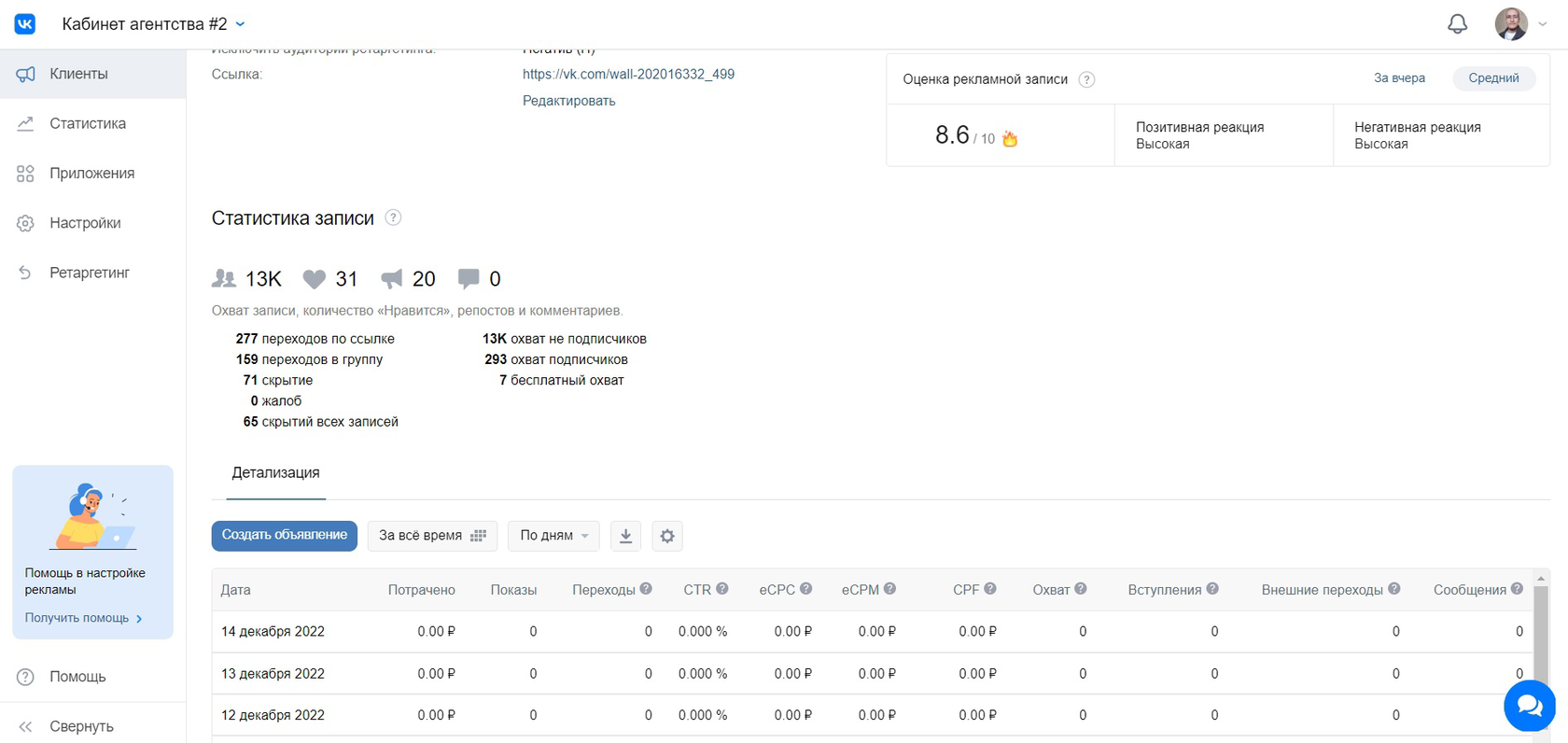Select the Детализация tab
The height and width of the screenshot is (743, 1568).
(275, 473)
